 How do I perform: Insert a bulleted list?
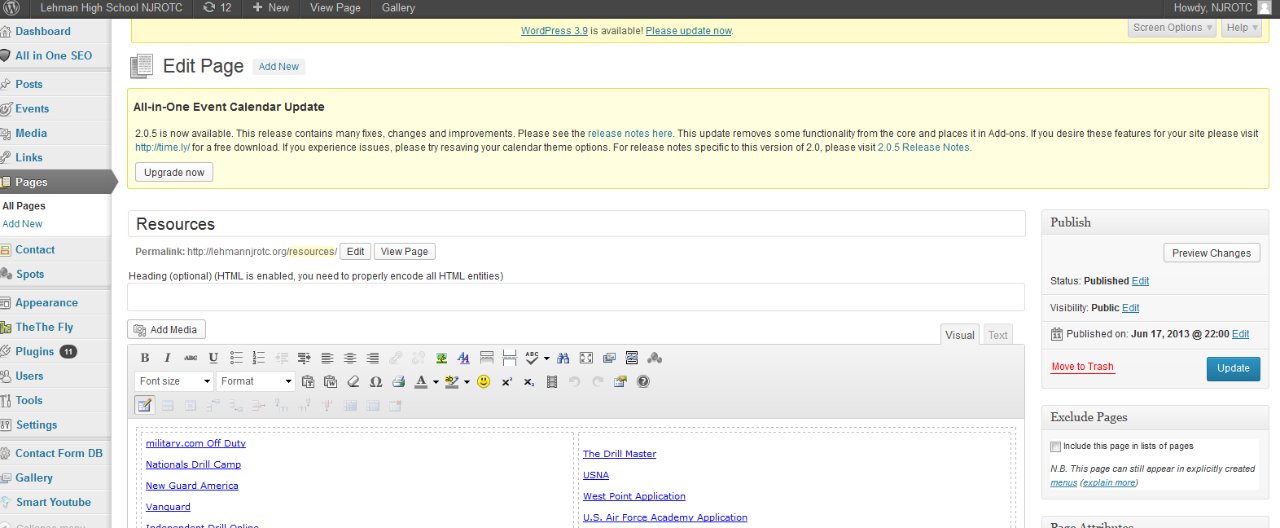[x=237, y=358]
